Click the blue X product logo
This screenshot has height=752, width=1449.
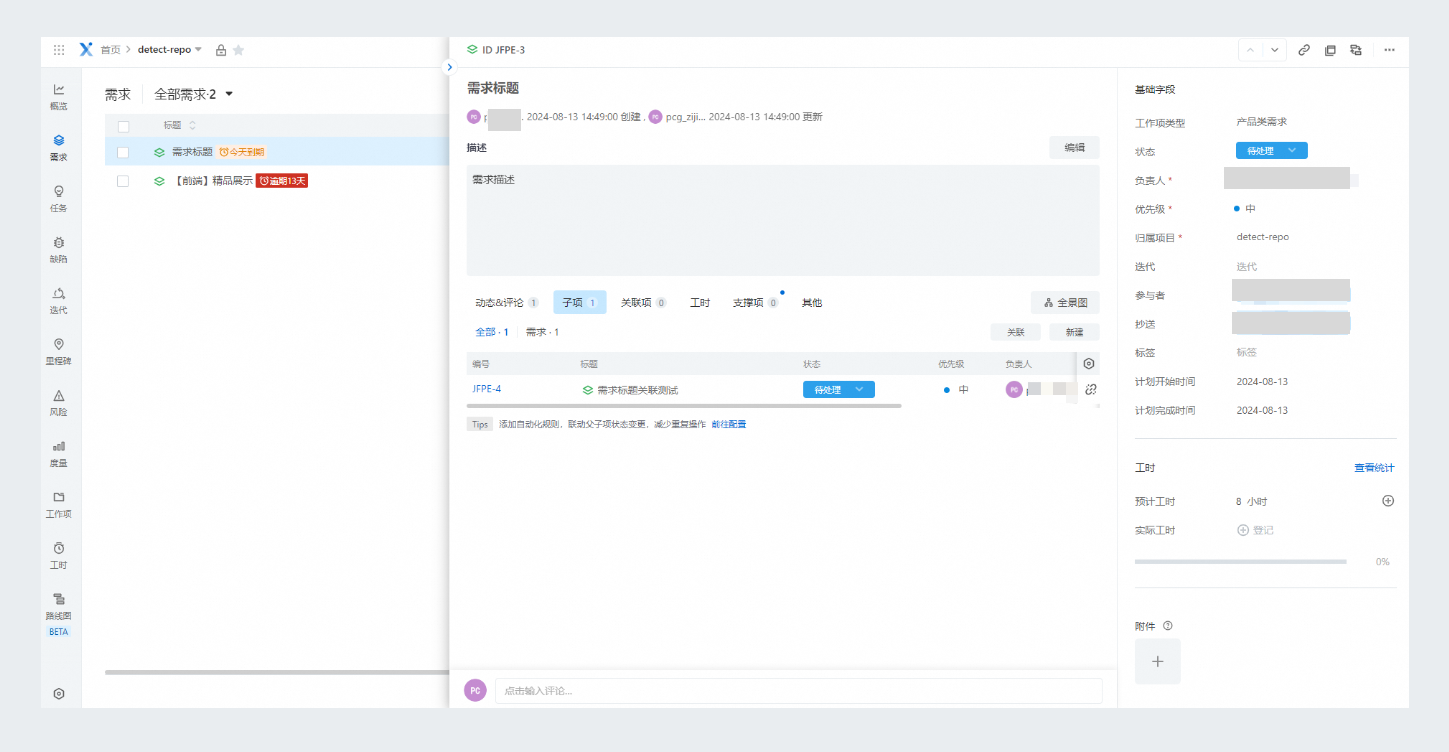[86, 50]
